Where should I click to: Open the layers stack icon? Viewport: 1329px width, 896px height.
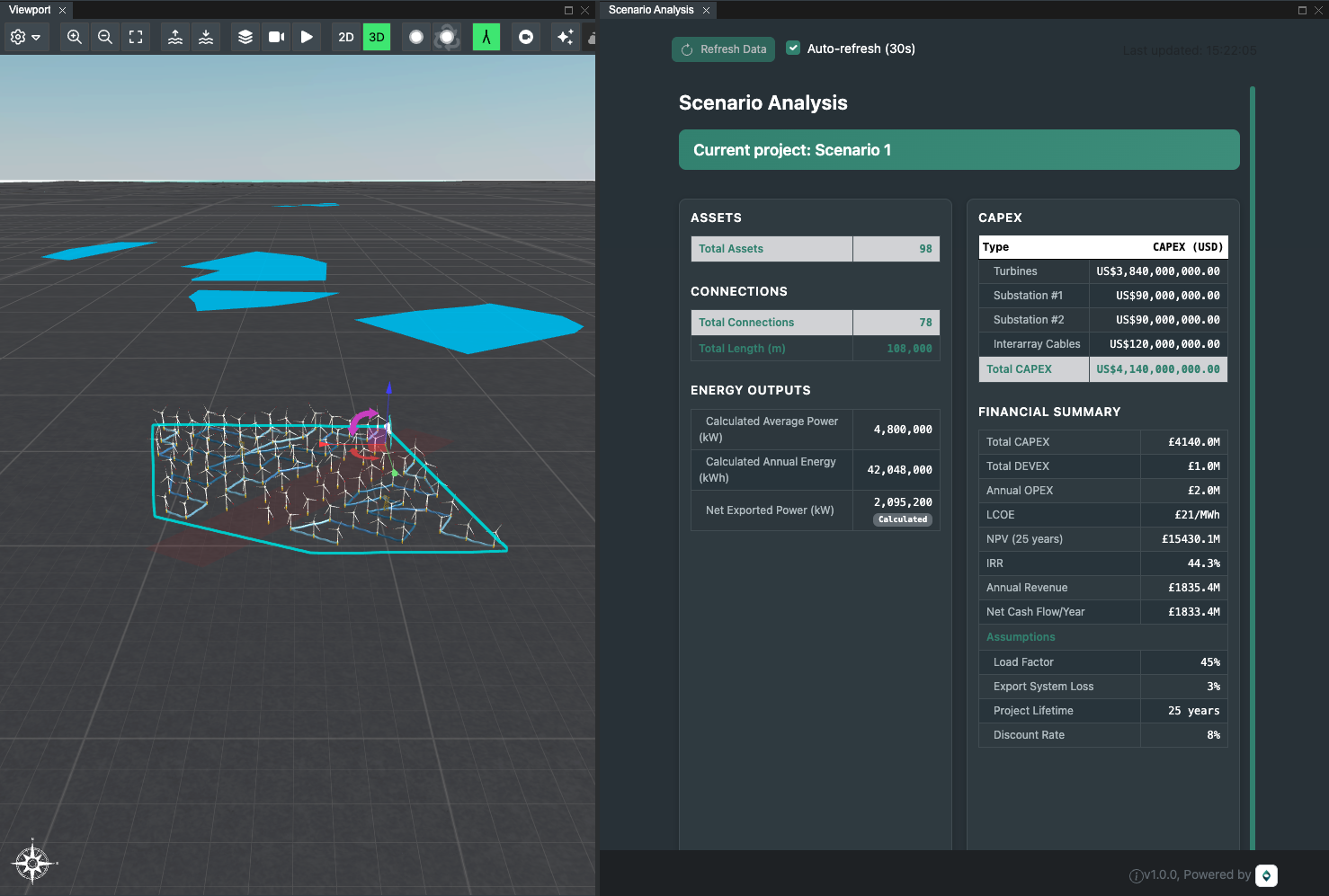click(x=245, y=37)
